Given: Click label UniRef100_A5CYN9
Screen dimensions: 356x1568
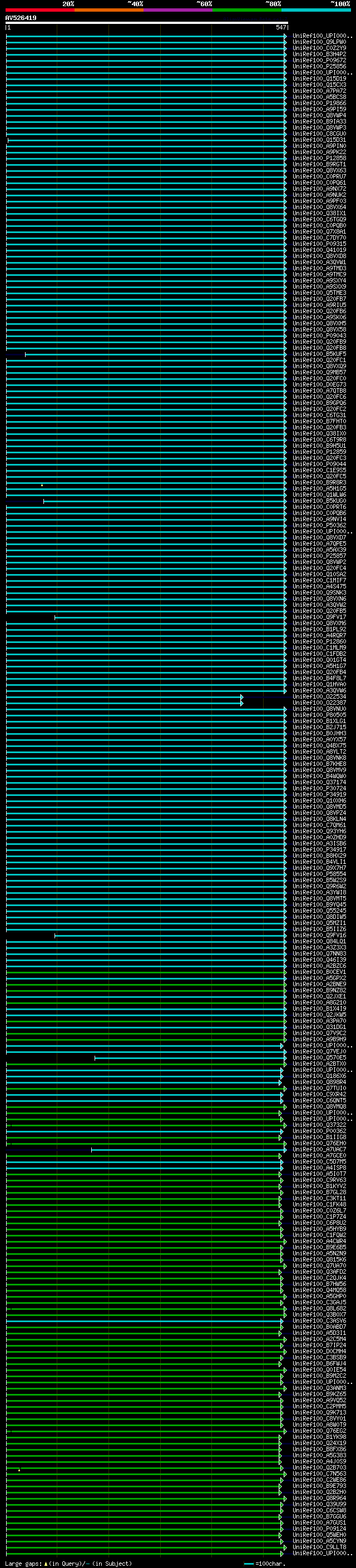Looking at the screenshot, I should (x=319, y=1541).
